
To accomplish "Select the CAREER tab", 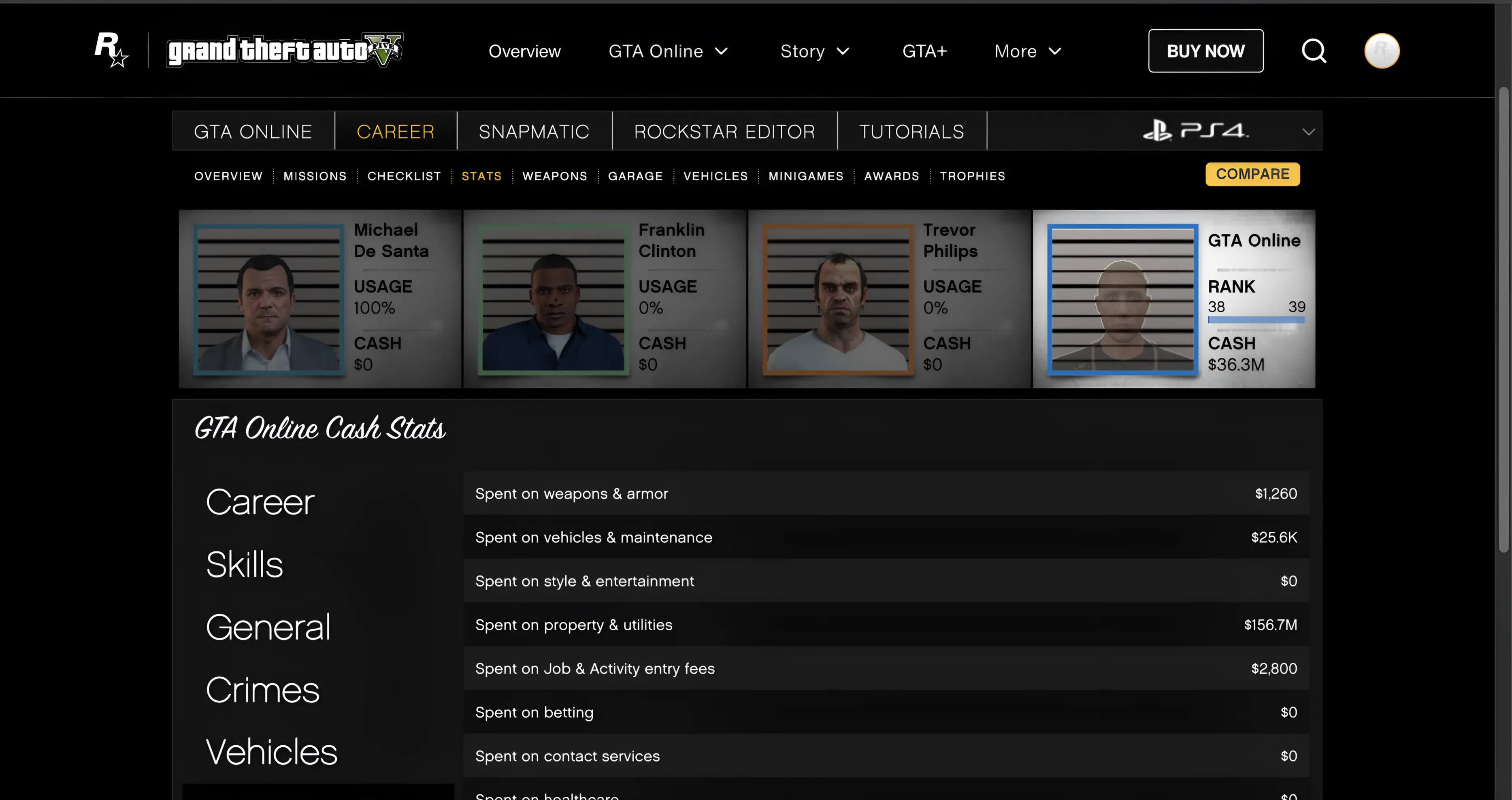I will click(396, 131).
